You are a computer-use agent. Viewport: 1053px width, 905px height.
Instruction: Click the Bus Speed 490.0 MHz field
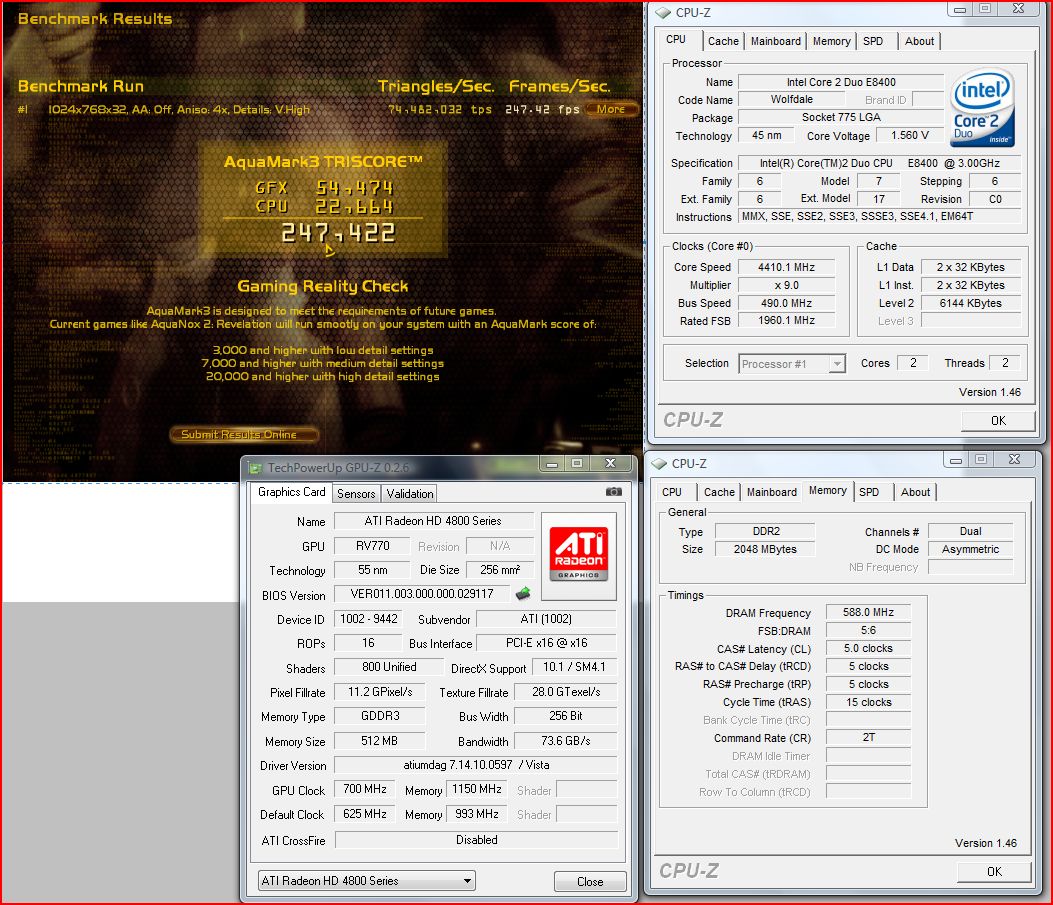point(786,303)
